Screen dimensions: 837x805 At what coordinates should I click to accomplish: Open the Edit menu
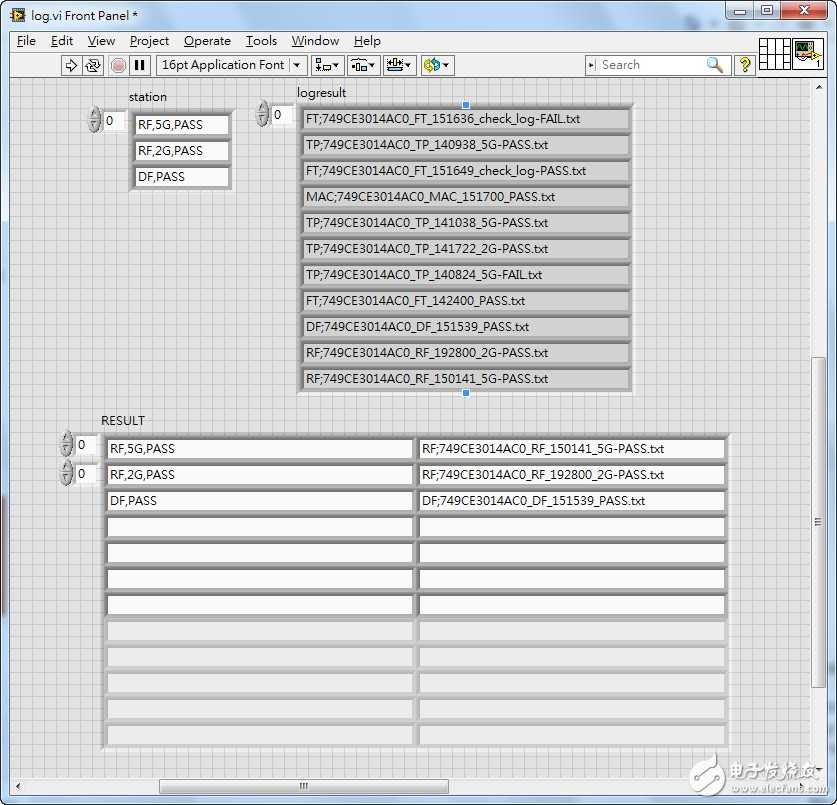coord(62,41)
